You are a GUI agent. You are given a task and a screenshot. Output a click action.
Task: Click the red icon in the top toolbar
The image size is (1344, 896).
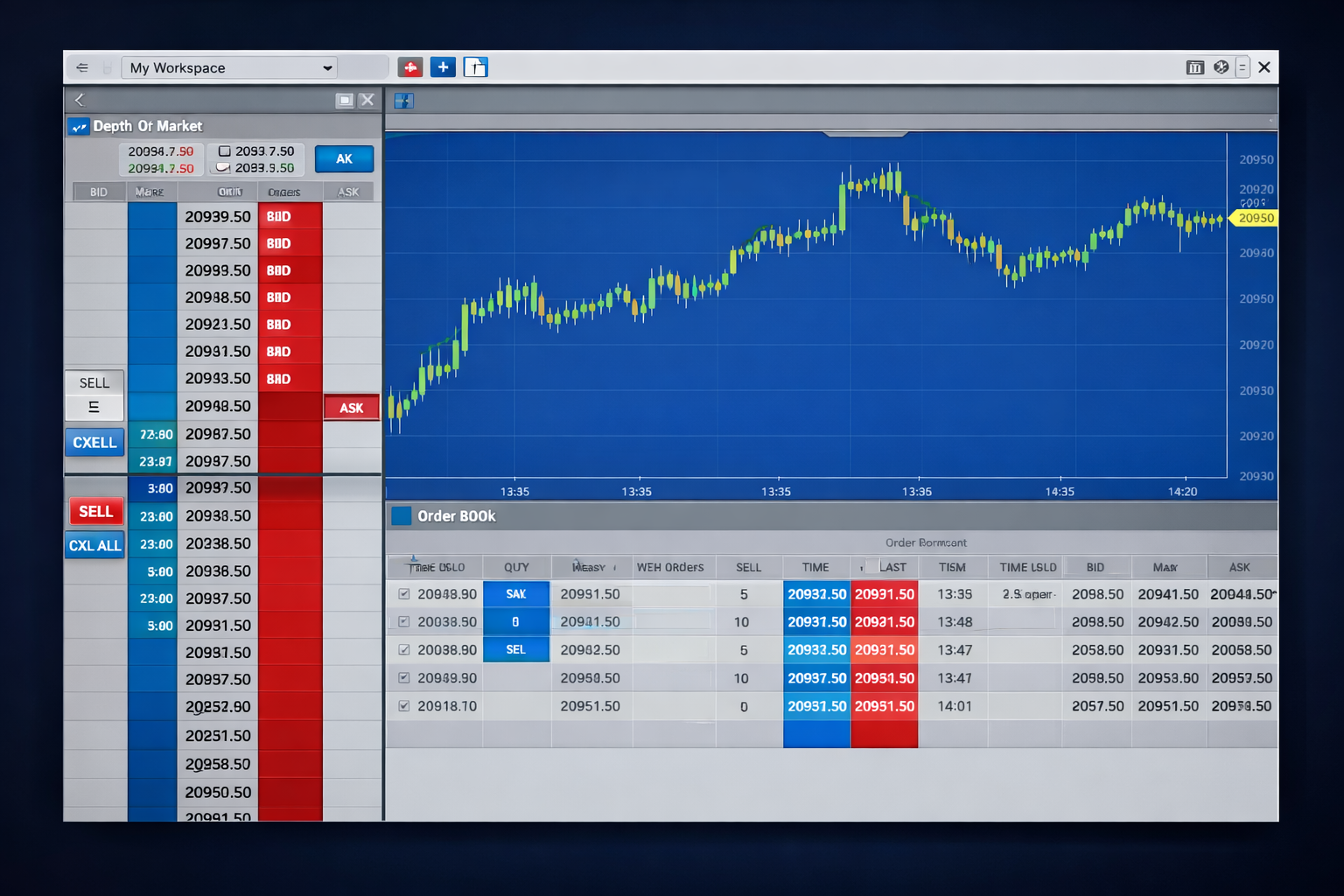(x=410, y=67)
